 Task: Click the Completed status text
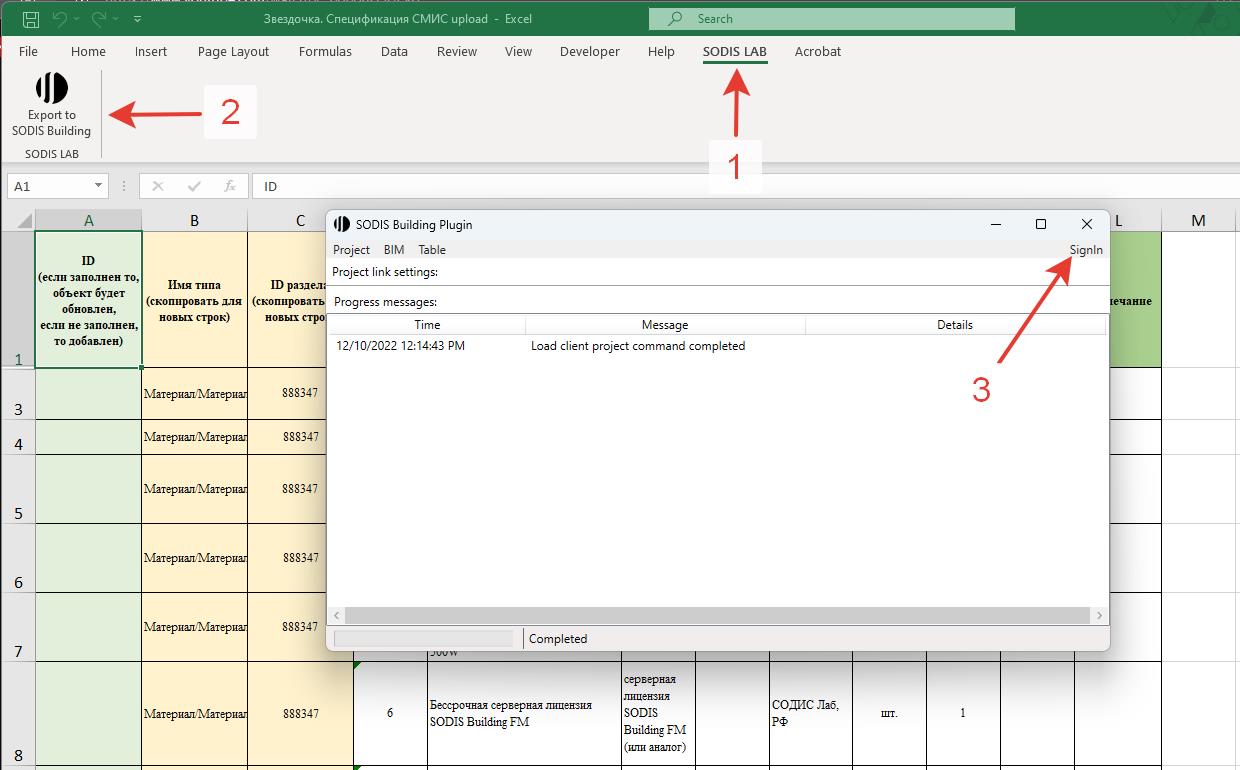558,638
